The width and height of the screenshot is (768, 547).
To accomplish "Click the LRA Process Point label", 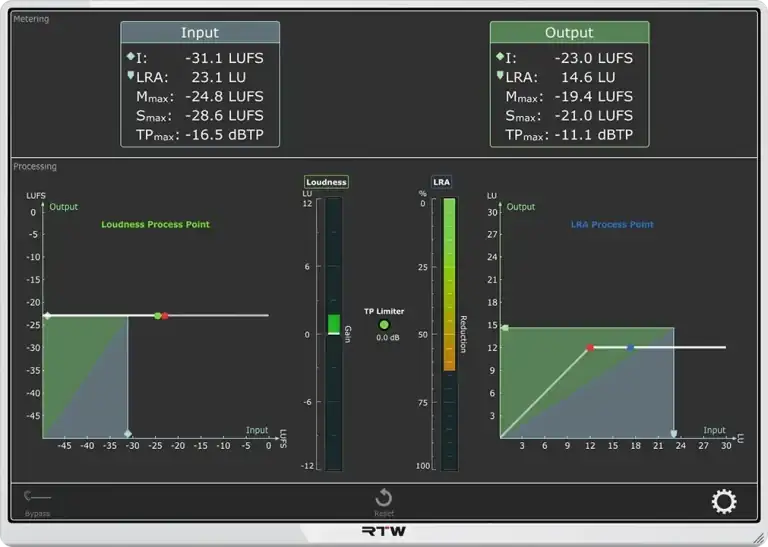I will click(612, 224).
